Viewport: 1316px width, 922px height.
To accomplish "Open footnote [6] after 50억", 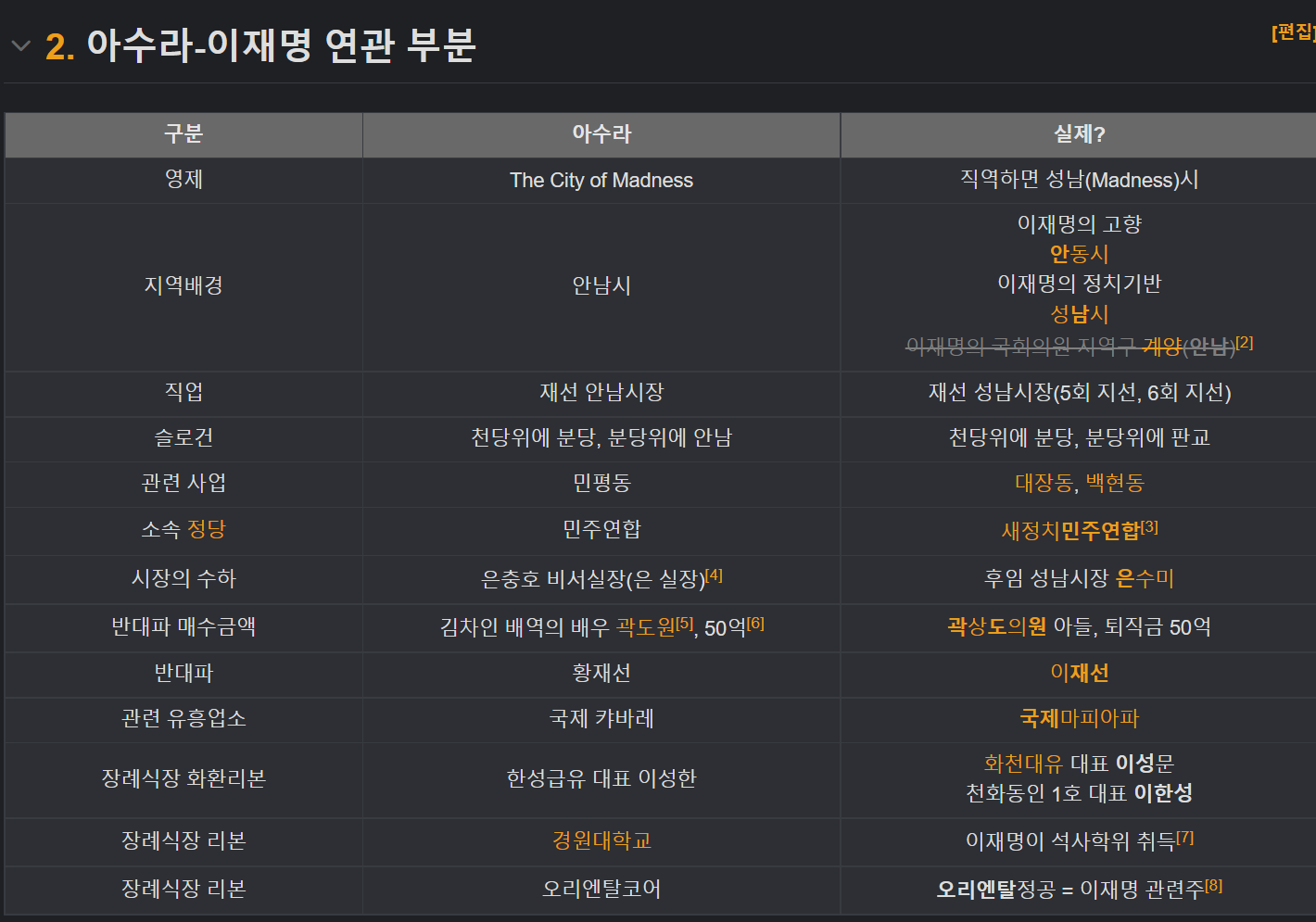I will point(756,623).
